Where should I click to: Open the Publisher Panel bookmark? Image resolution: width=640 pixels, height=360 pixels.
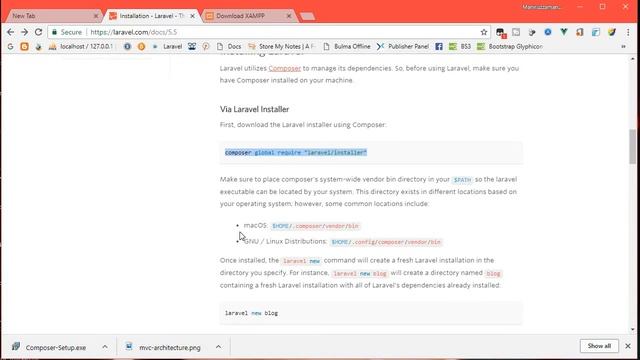click(403, 47)
